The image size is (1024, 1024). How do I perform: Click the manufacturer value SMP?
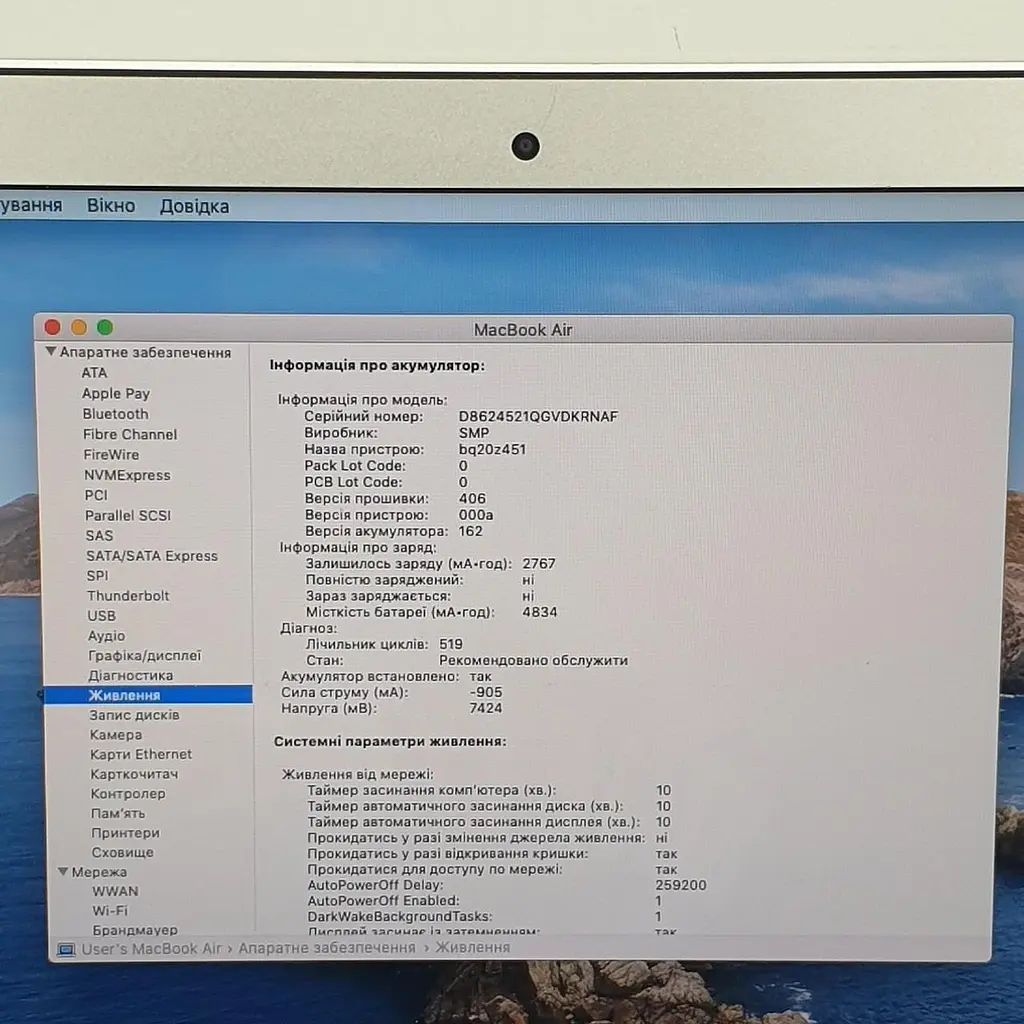click(473, 433)
